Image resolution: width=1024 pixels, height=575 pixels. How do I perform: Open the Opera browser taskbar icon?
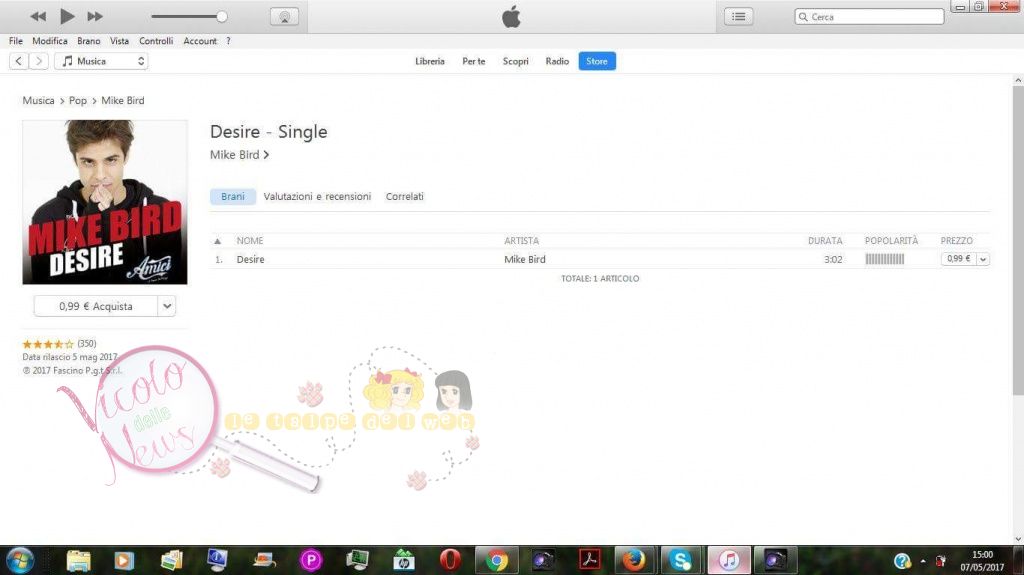point(450,561)
